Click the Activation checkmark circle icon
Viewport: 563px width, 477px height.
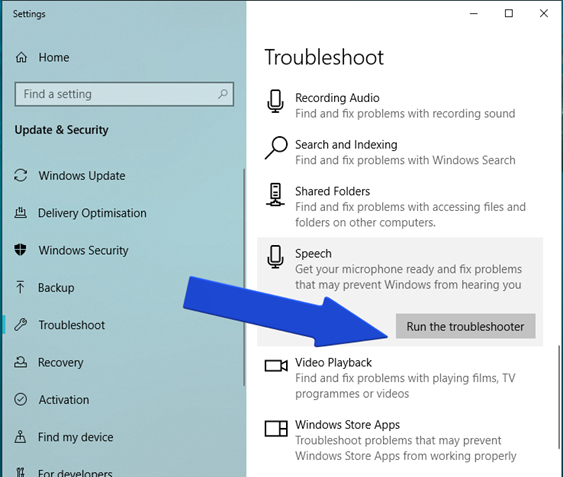click(20, 399)
